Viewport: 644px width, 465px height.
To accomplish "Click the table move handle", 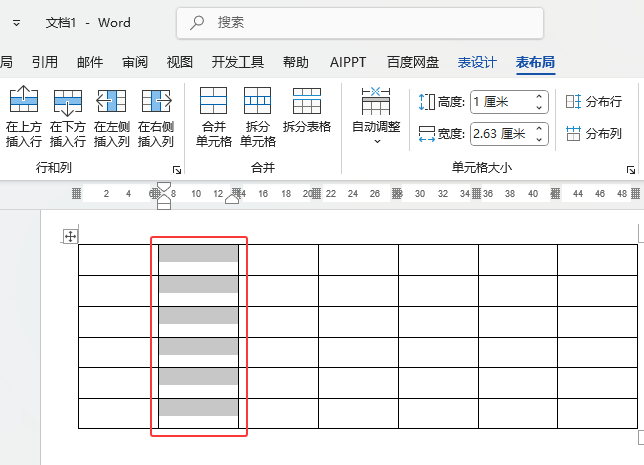I will tap(70, 236).
